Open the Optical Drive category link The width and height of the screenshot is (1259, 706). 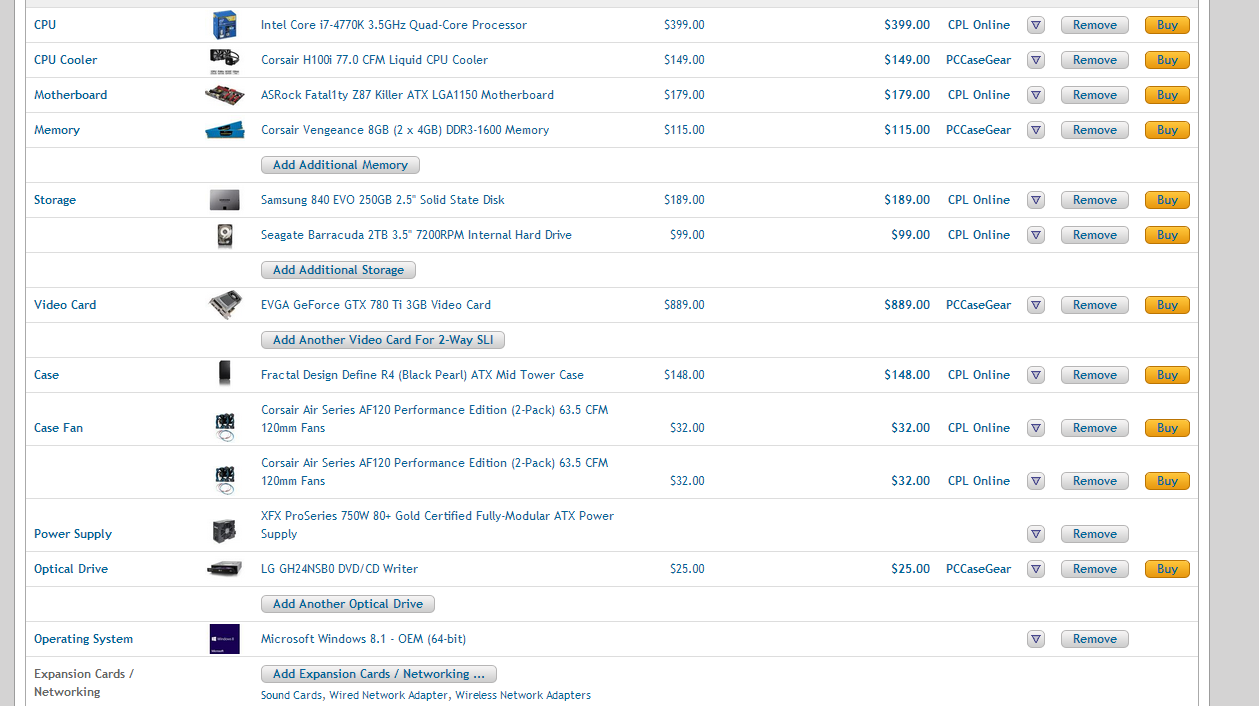[71, 569]
